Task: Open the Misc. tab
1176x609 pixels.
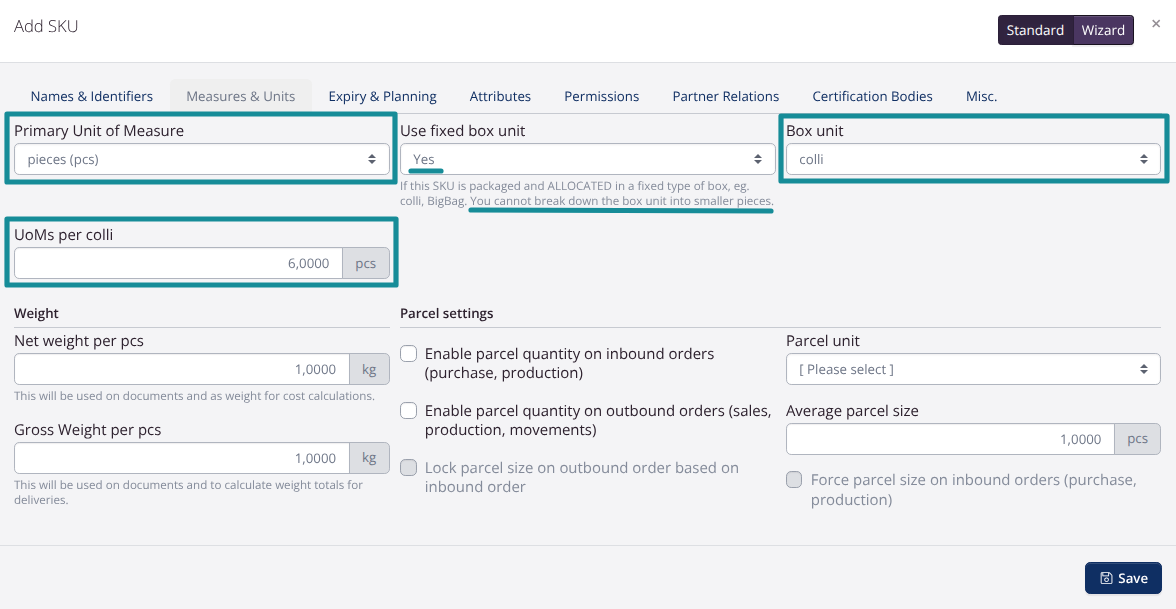Action: [981, 96]
